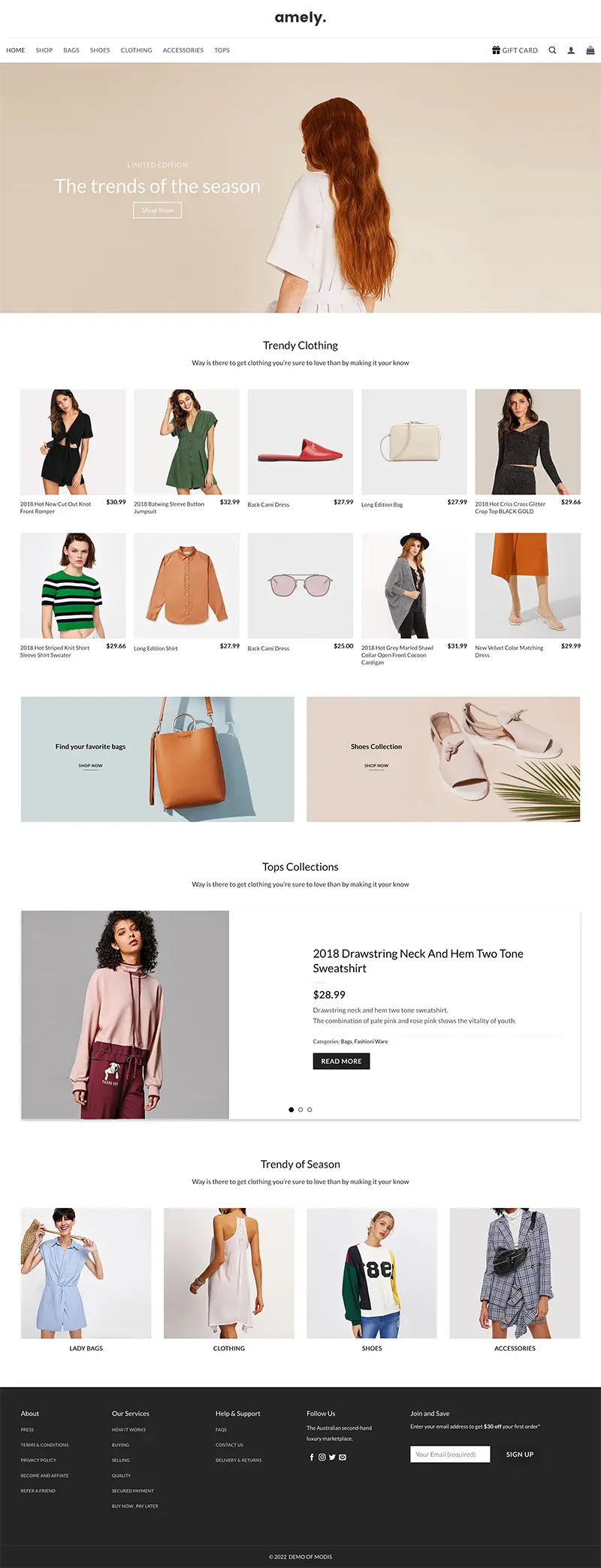The width and height of the screenshot is (601, 1568).
Task: Open the Shop menu item
Action: point(44,50)
